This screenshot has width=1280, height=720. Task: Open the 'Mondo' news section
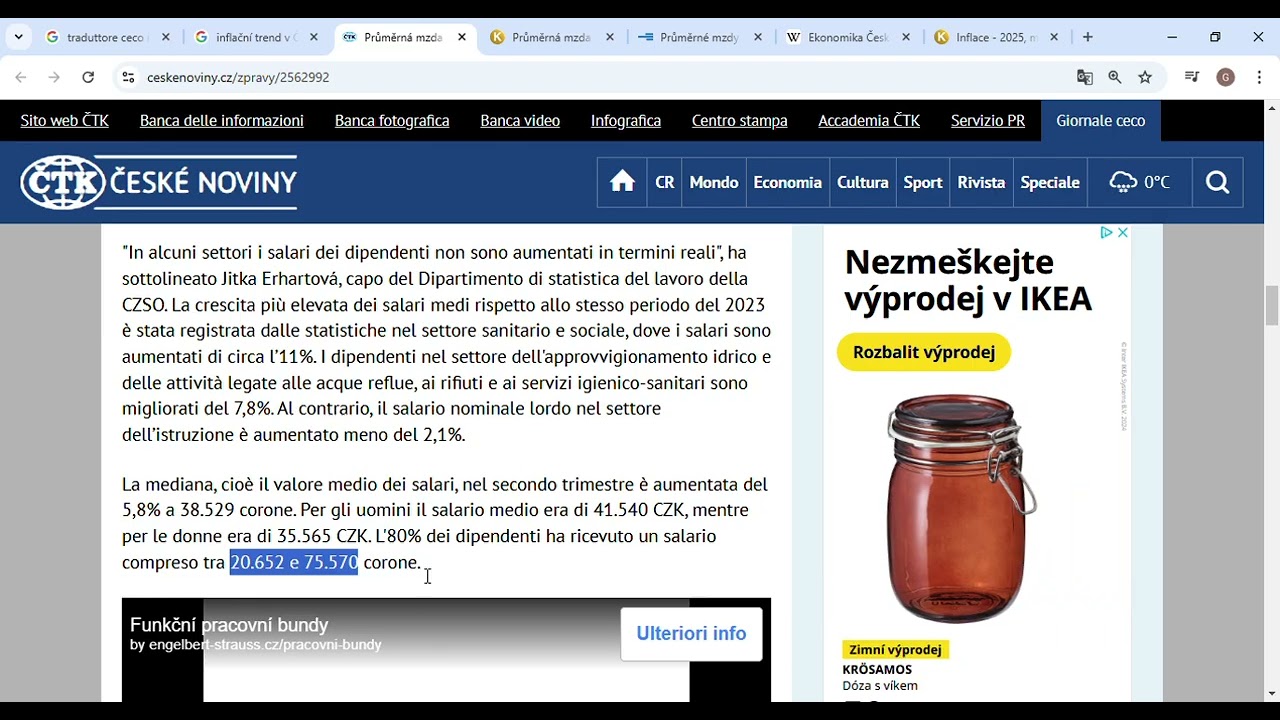pos(714,182)
